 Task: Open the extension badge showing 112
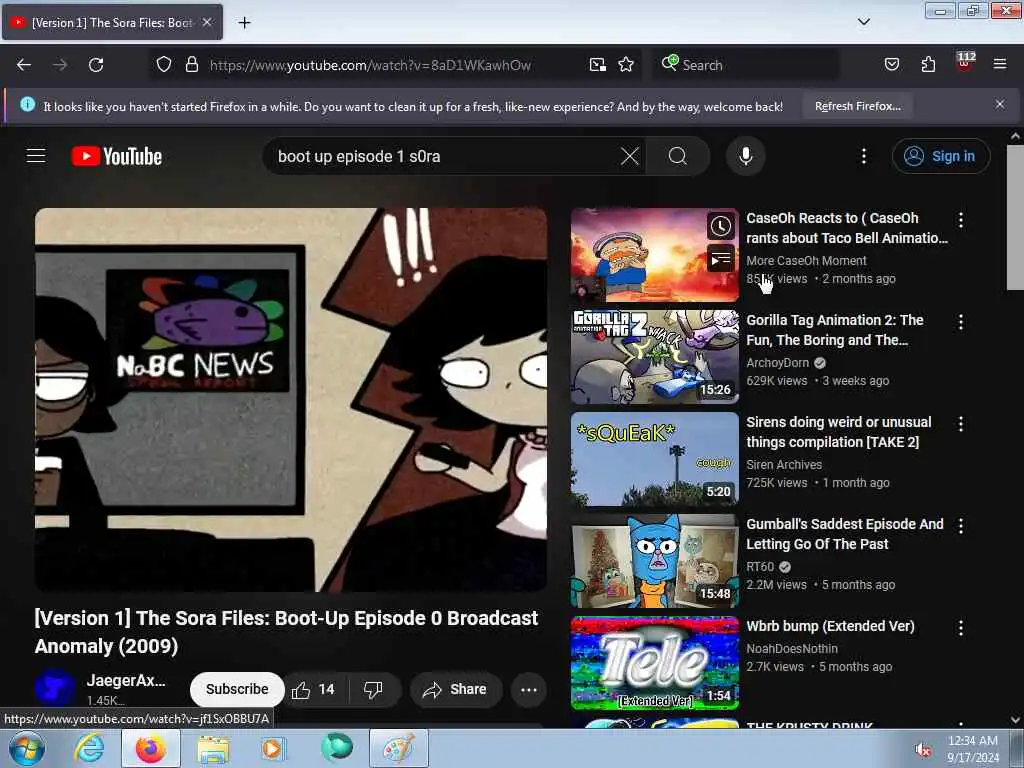click(965, 62)
